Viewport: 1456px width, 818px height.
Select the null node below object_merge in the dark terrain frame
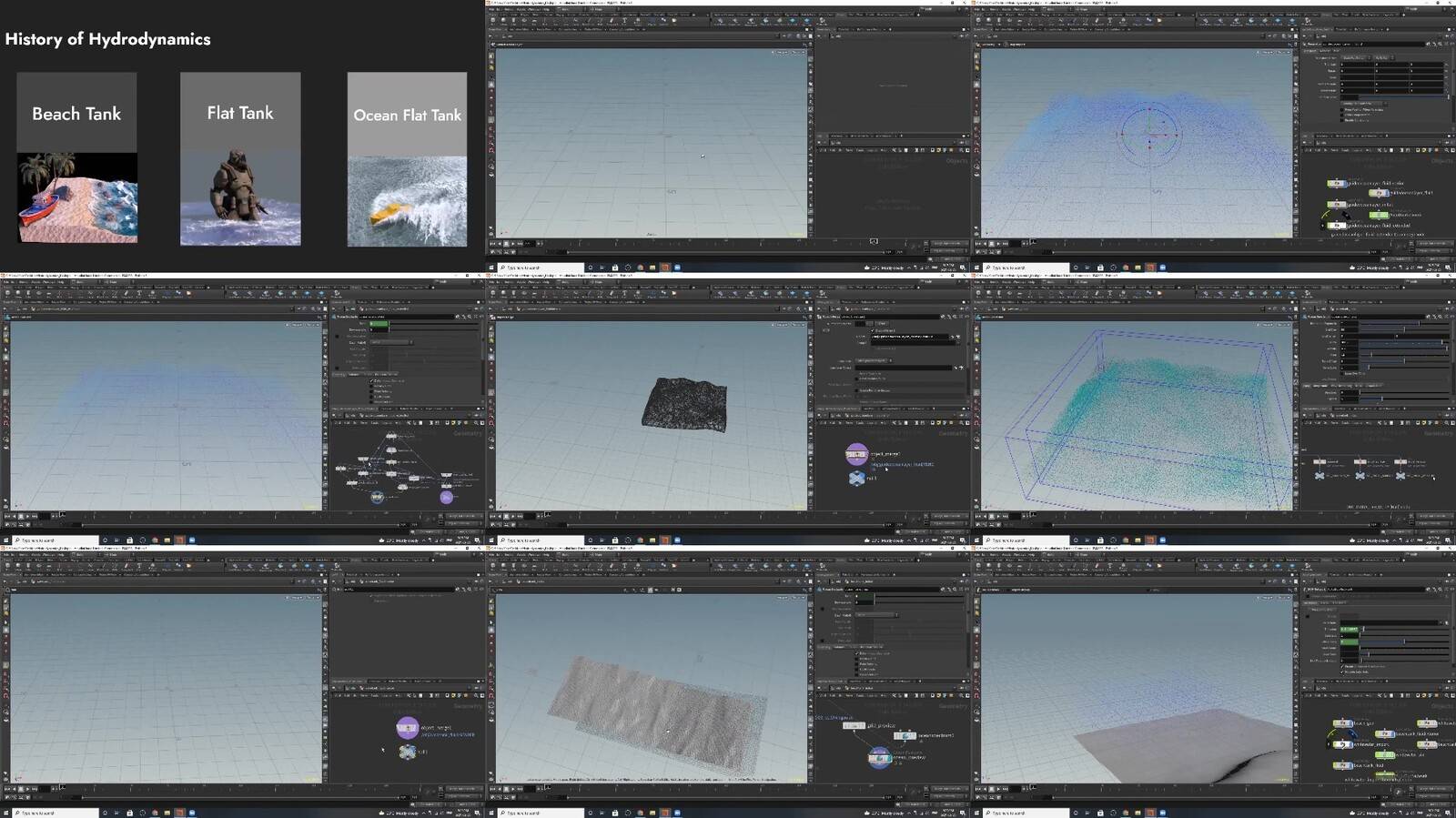click(x=856, y=479)
